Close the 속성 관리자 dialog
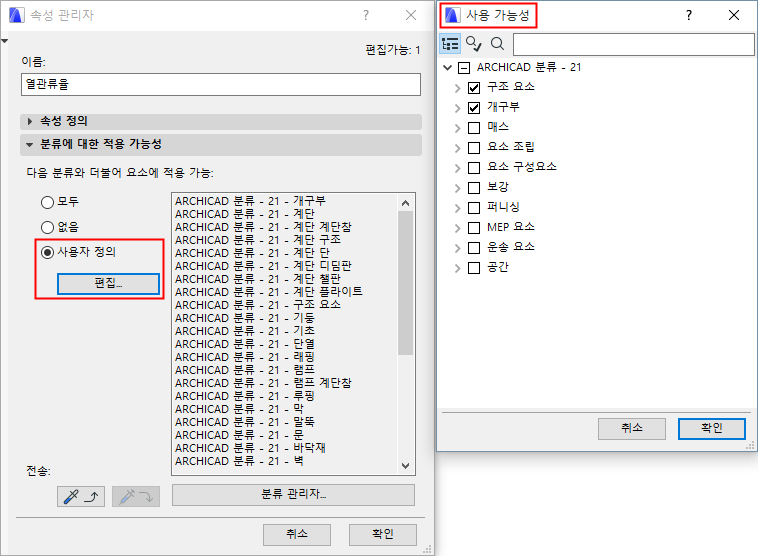 411,15
